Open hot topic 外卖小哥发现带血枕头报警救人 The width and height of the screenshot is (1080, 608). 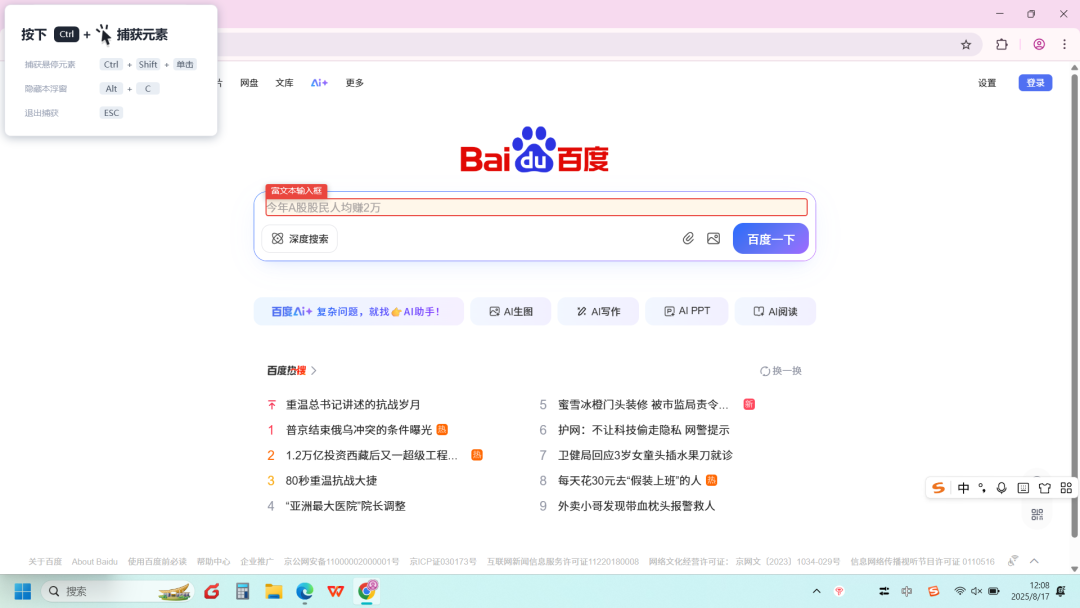point(636,506)
